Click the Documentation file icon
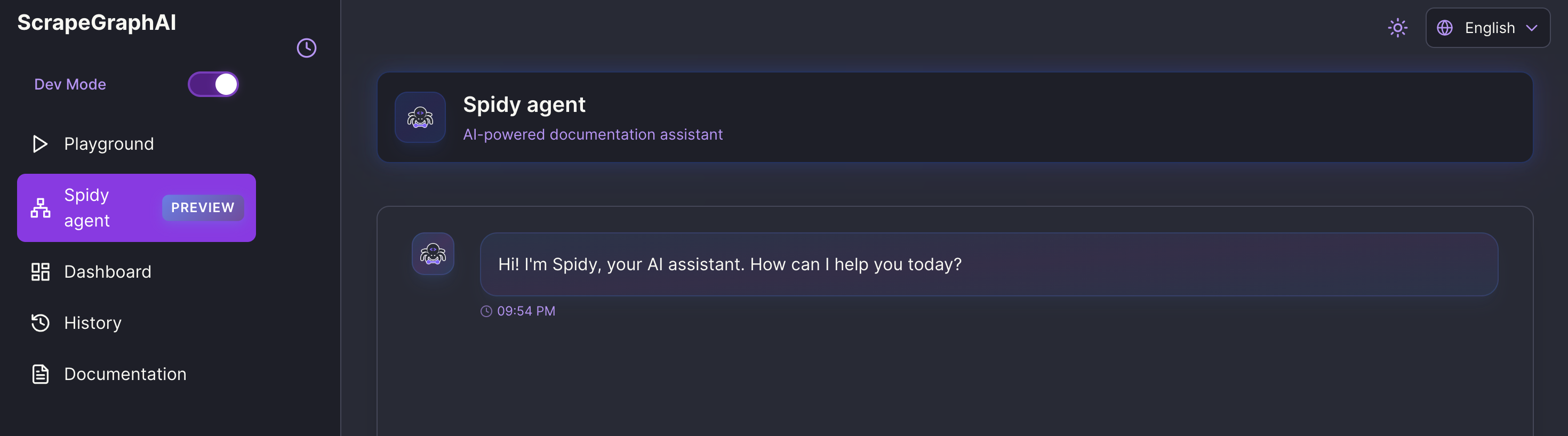This screenshot has width=1568, height=436. pos(40,374)
